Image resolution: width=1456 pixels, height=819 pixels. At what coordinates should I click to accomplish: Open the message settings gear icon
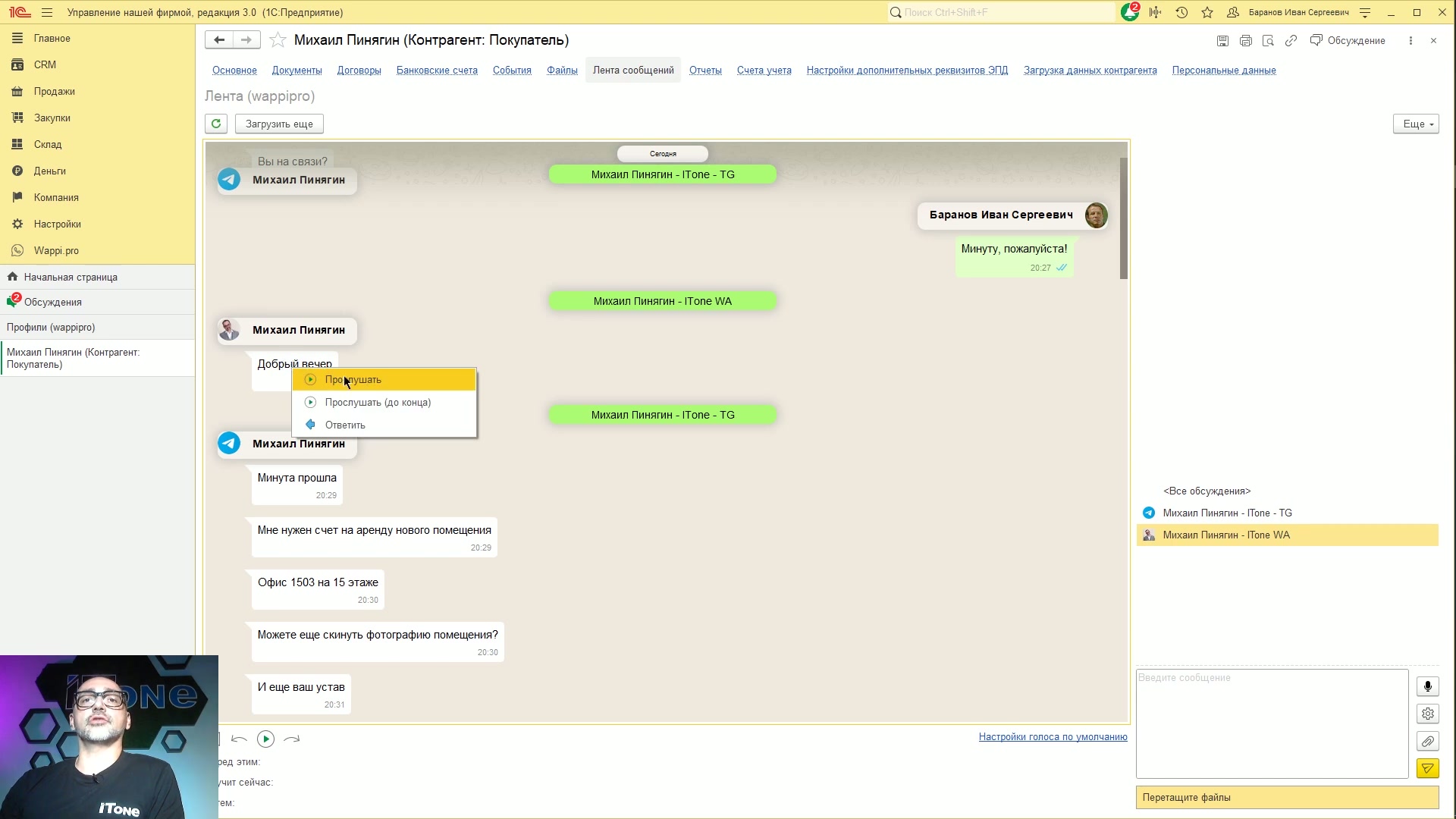click(1427, 714)
